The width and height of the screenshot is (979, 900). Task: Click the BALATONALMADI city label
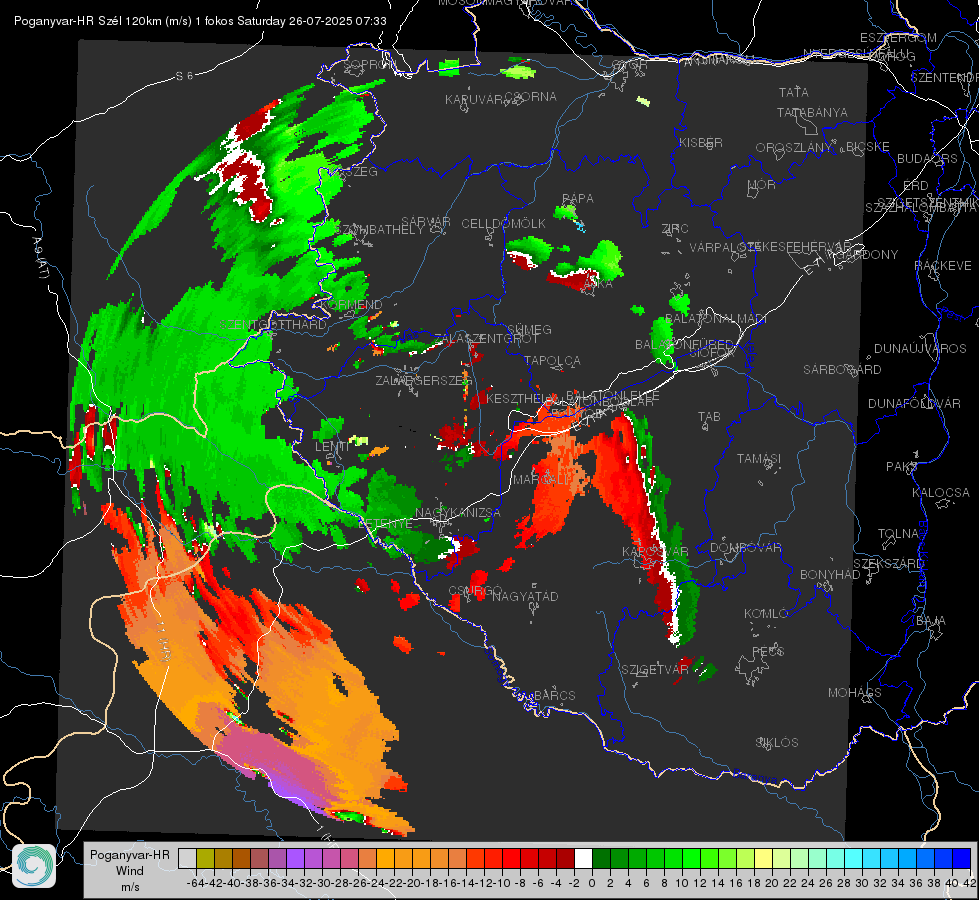coord(716,319)
